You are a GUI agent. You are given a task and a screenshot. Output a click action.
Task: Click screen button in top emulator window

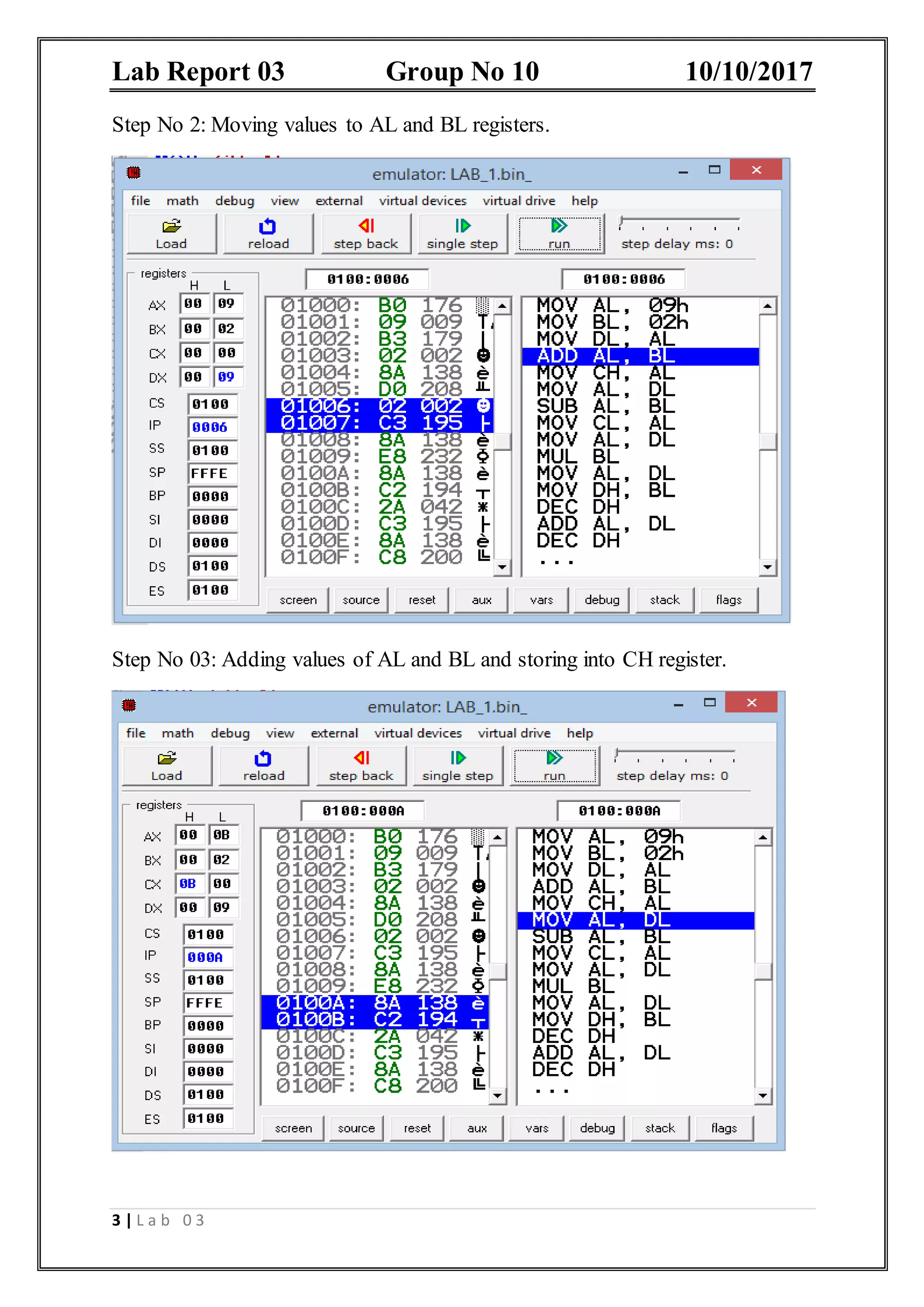coord(298,600)
